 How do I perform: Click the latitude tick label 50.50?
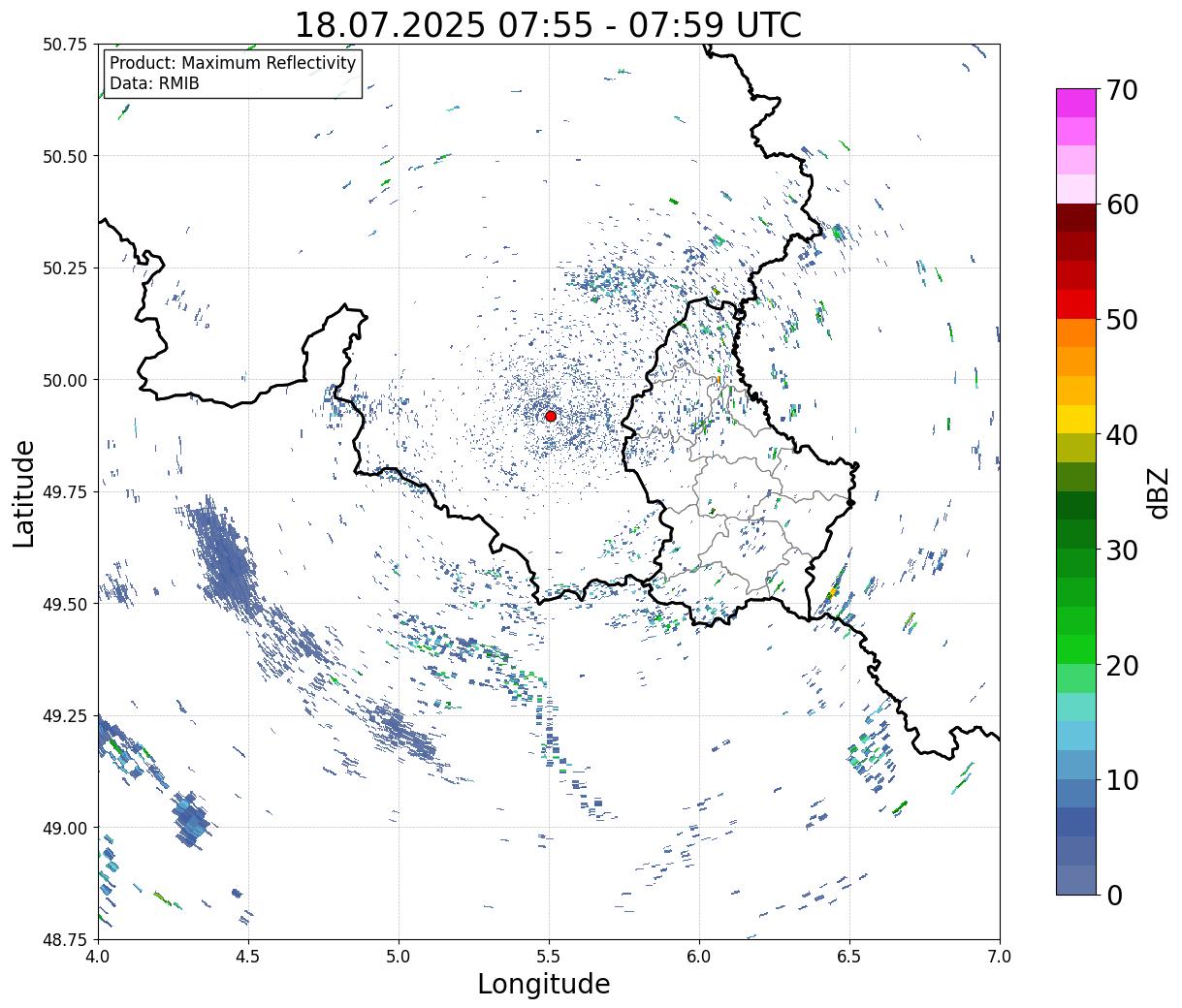[65, 156]
